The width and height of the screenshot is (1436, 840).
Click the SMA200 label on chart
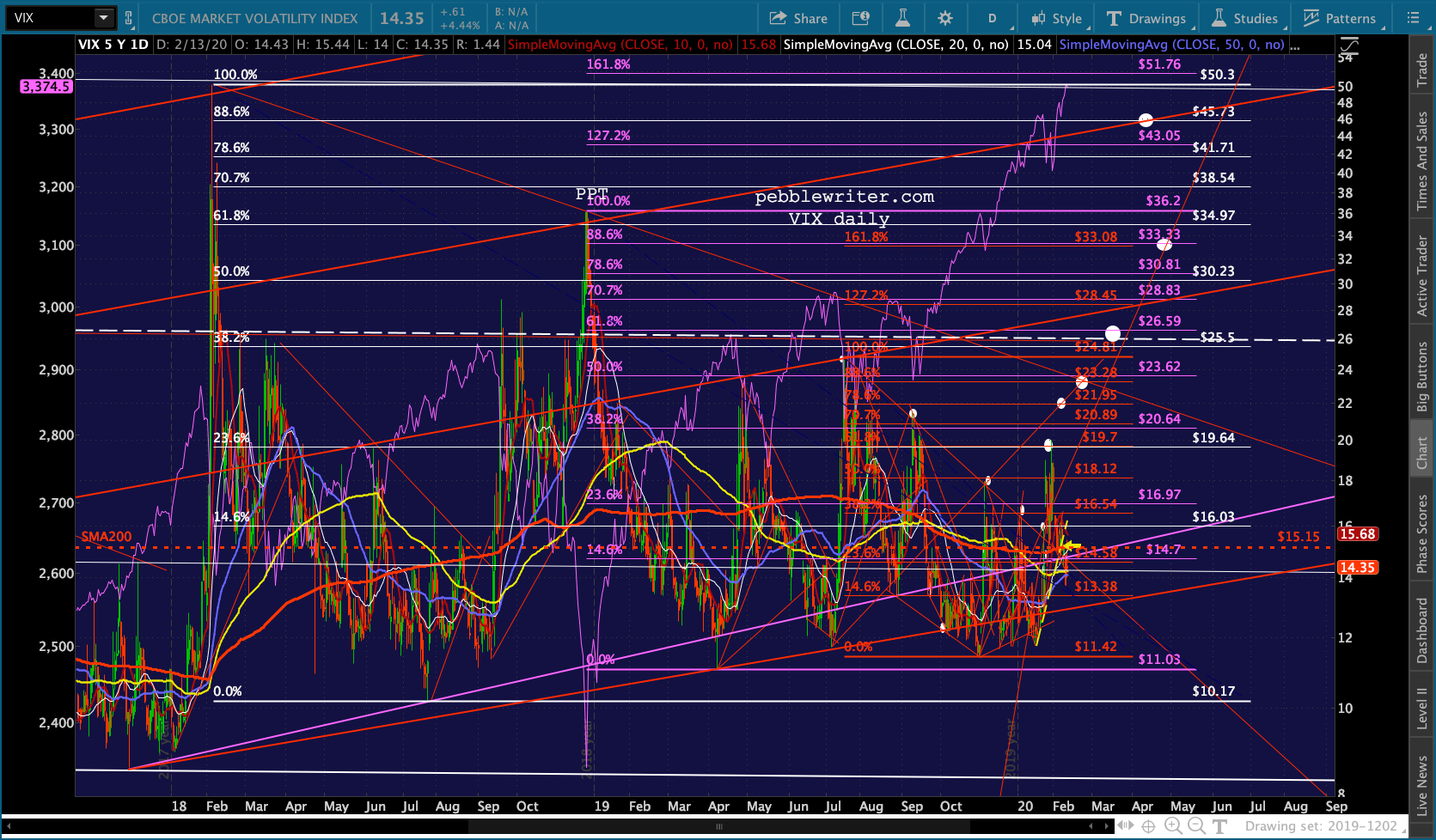[107, 537]
